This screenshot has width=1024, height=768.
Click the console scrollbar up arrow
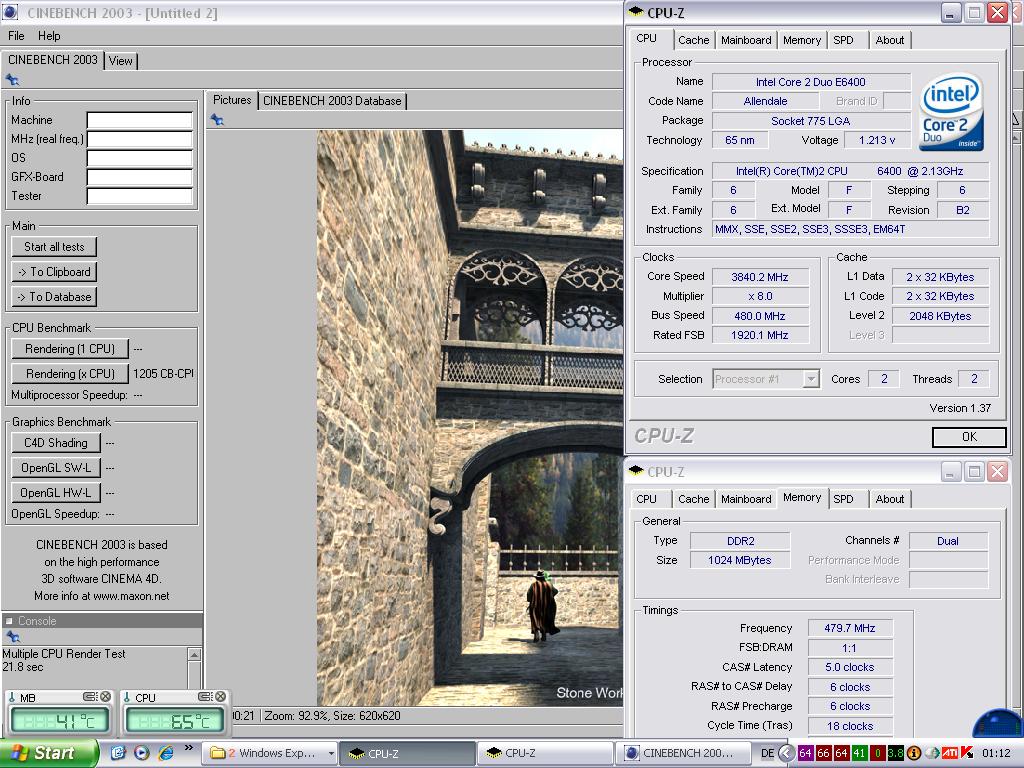195,654
